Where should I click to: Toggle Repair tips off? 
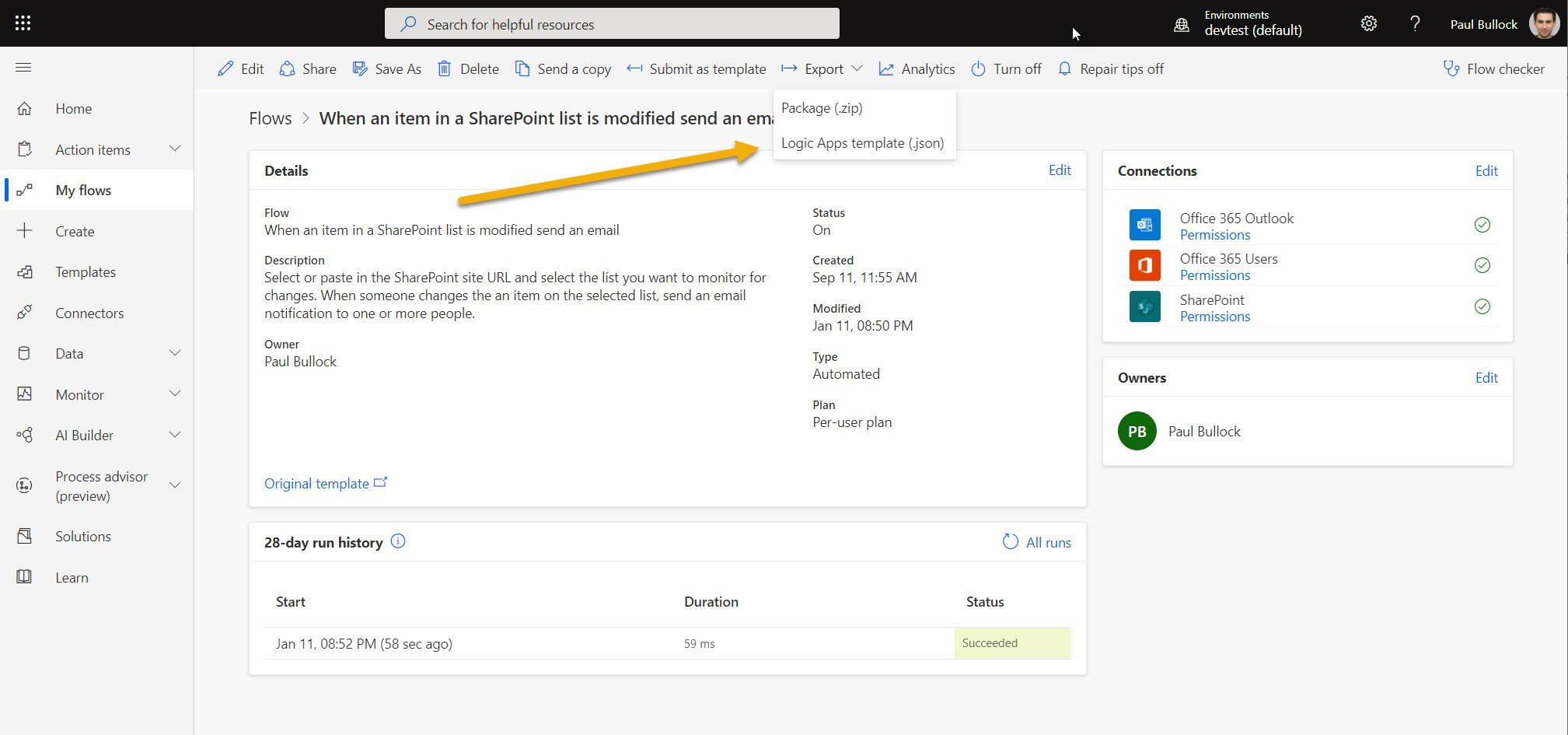click(1111, 68)
